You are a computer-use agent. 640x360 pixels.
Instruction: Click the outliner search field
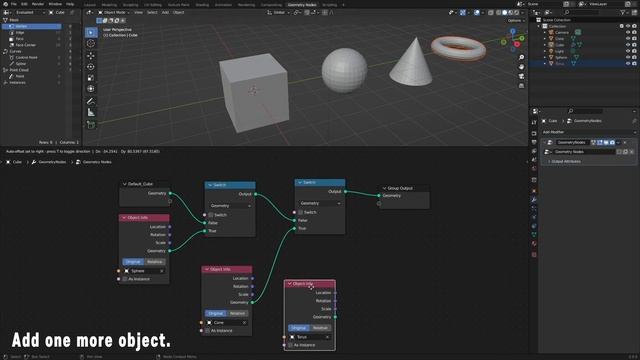click(x=582, y=13)
